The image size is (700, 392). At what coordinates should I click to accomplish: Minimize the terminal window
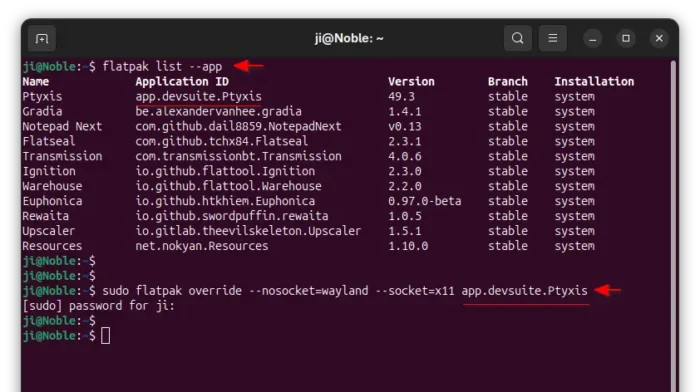pyautogui.click(x=592, y=39)
